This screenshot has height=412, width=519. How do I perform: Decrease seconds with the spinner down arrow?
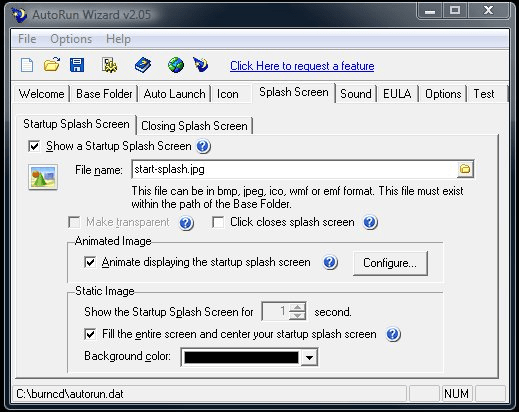pos(297,316)
